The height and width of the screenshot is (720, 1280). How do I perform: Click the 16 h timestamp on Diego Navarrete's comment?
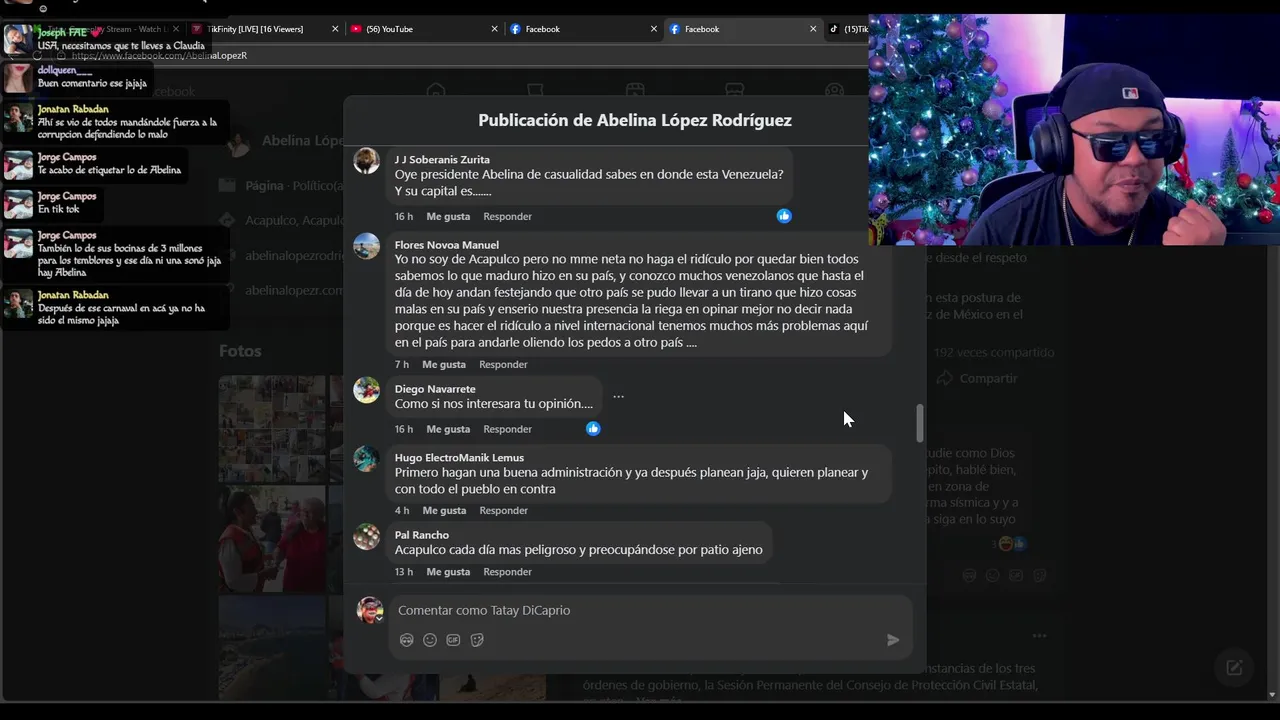point(403,429)
